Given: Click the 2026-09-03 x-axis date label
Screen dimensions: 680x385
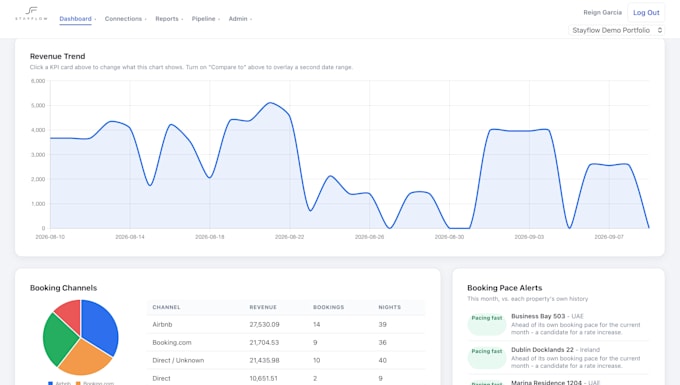Looking at the screenshot, I should tap(529, 237).
